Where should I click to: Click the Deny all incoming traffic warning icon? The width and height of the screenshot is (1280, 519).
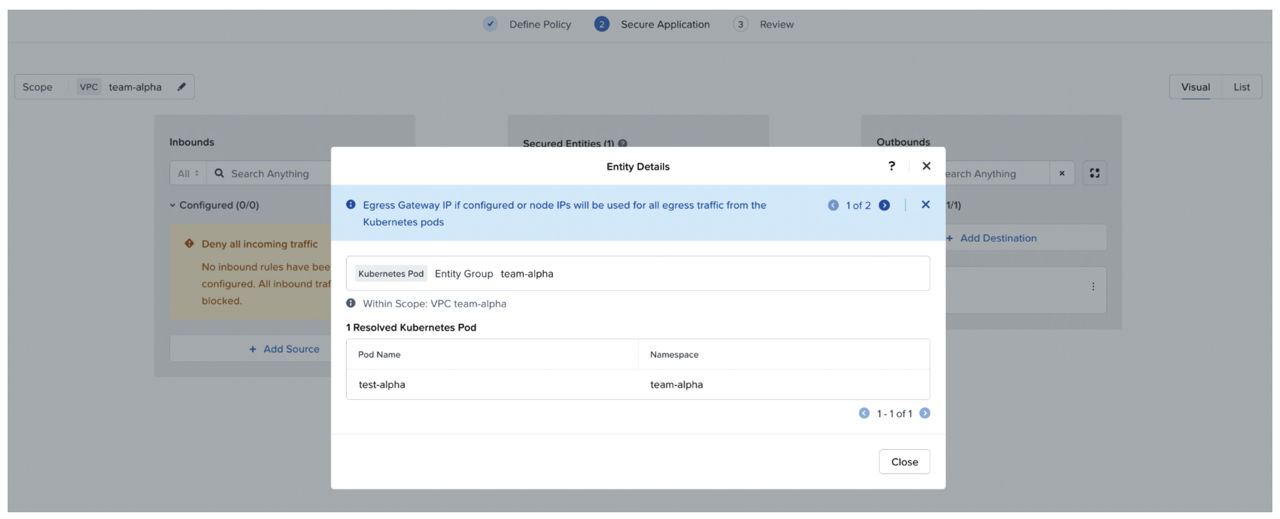pyautogui.click(x=189, y=244)
